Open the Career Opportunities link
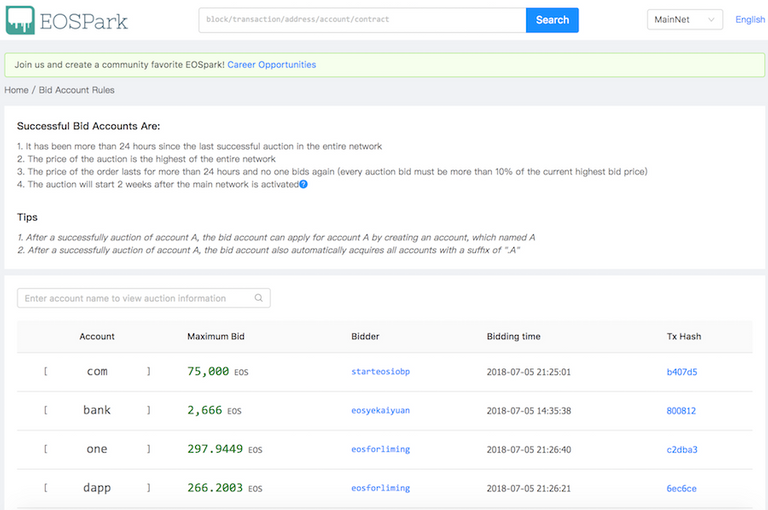The width and height of the screenshot is (768, 510). 271,65
